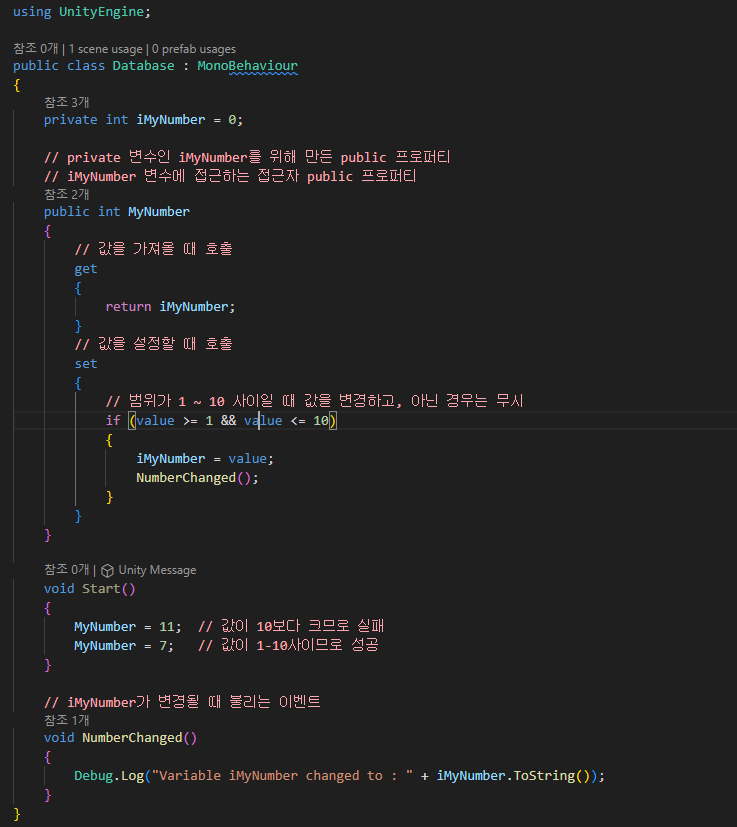Image resolution: width=737 pixels, height=827 pixels.
Task: Click UnityEngine in the using statement
Action: pyautogui.click(x=102, y=12)
